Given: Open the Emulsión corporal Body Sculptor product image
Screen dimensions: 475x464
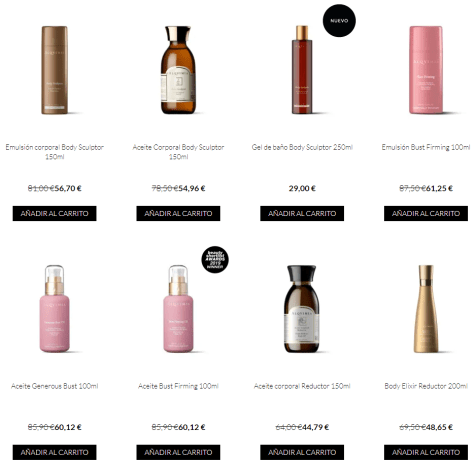Looking at the screenshot, I should click(55, 70).
